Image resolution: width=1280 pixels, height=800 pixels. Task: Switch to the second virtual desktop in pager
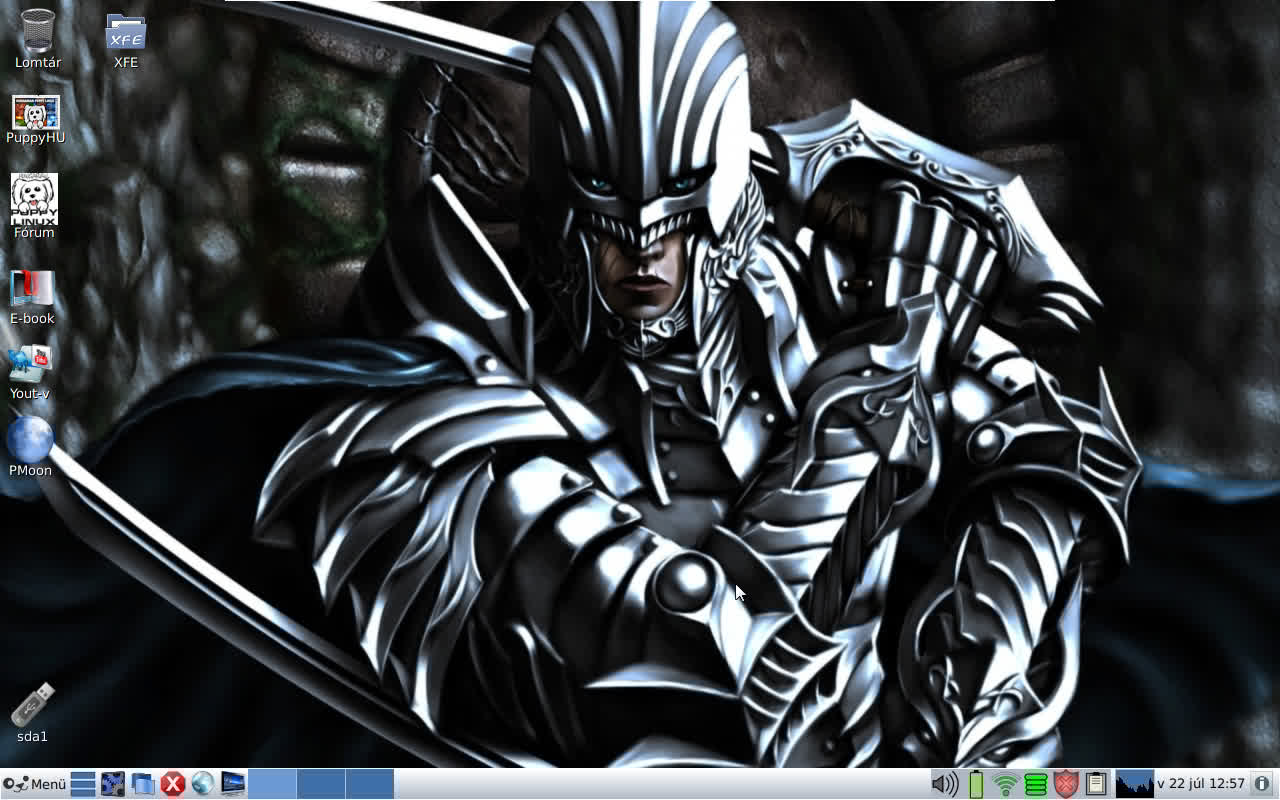click(321, 784)
